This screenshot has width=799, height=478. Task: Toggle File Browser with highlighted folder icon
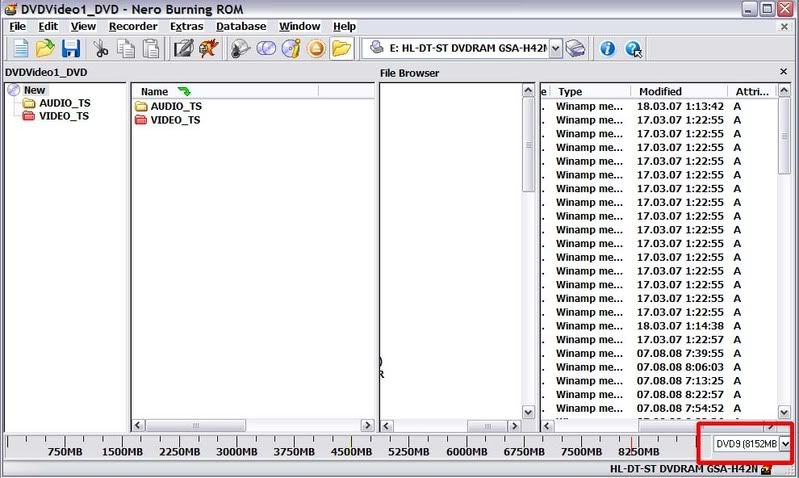341,49
